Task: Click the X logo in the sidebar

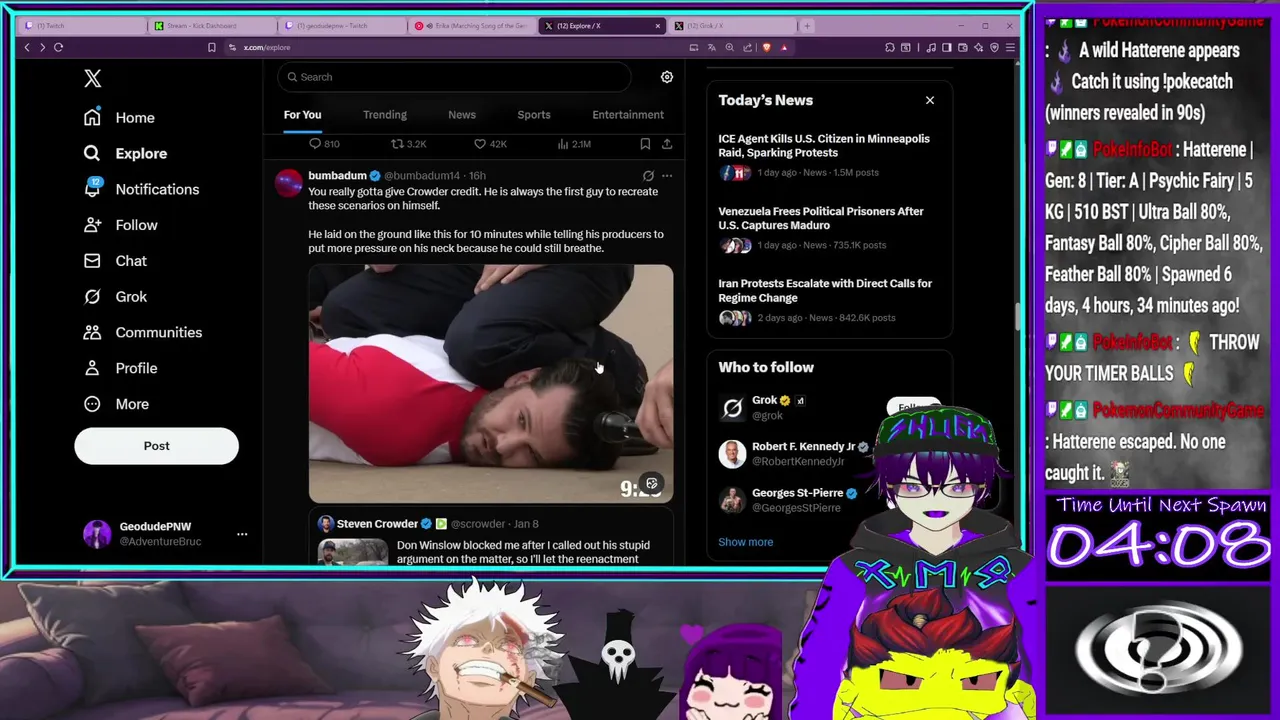Action: tap(92, 78)
